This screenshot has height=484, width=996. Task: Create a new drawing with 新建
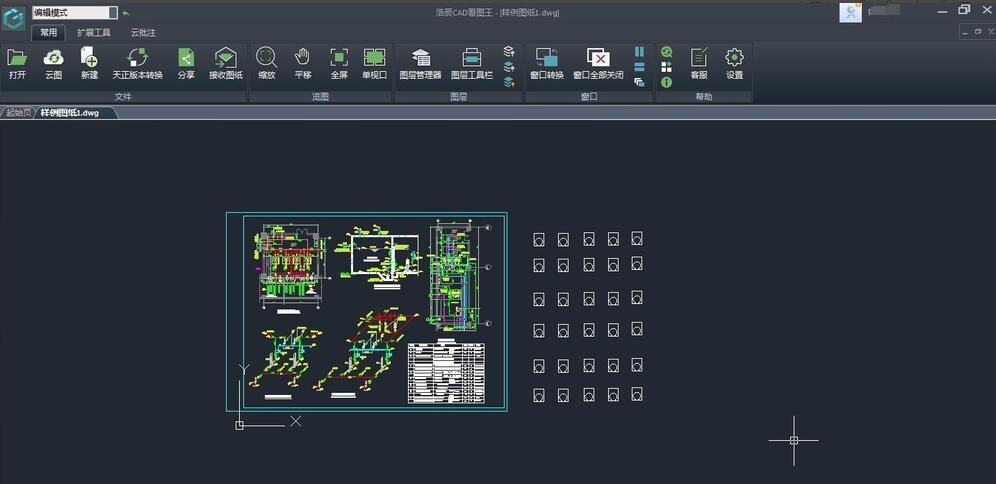(89, 62)
